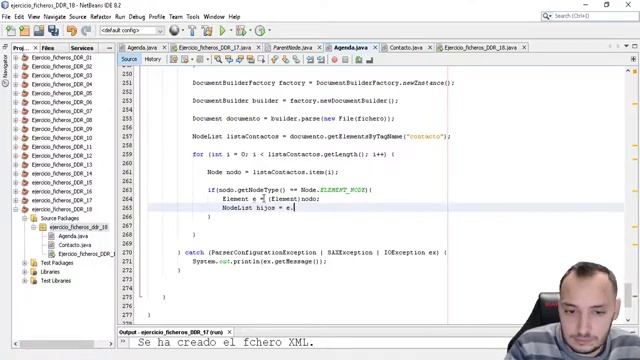The width and height of the screenshot is (640, 360).
Task: Click the Find Next Occurrence icon
Action: 240,60
